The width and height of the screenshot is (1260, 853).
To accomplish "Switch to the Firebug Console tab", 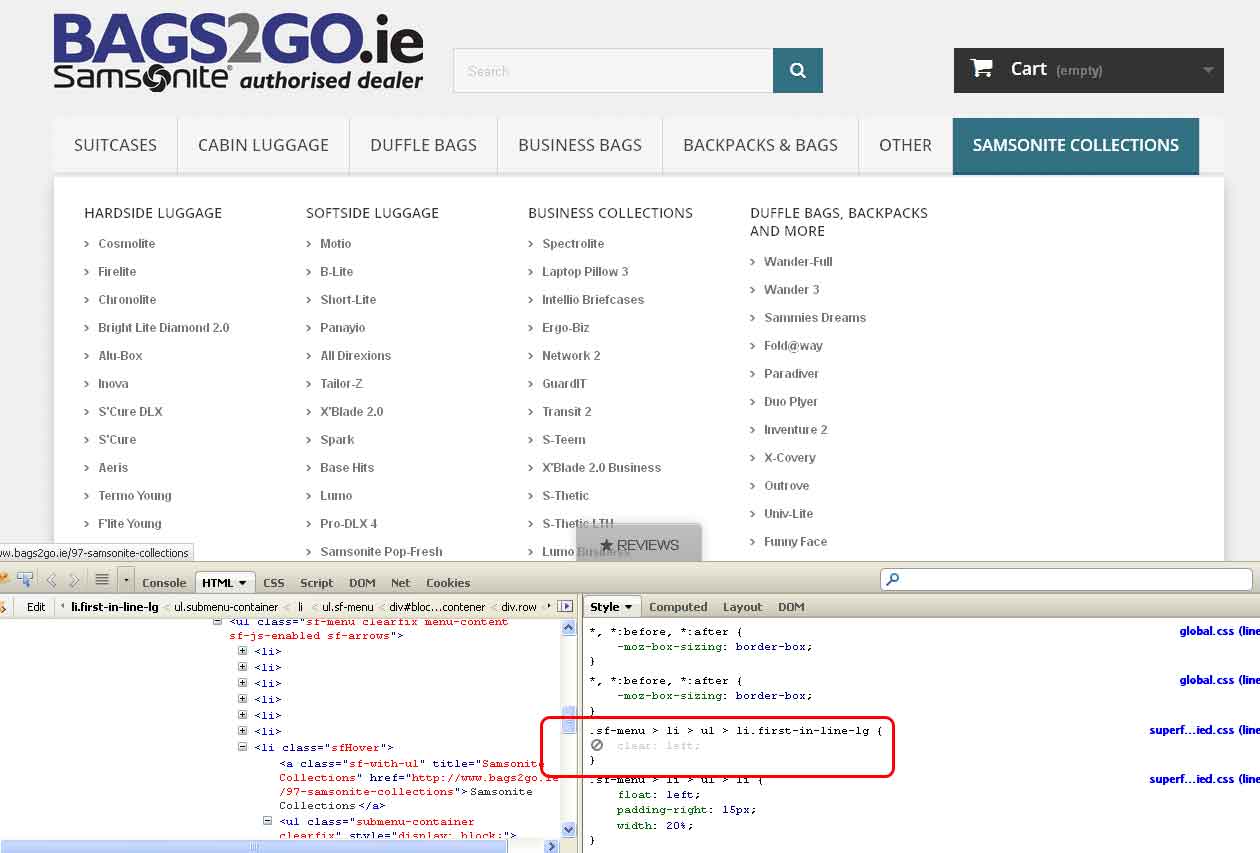I will (x=164, y=583).
